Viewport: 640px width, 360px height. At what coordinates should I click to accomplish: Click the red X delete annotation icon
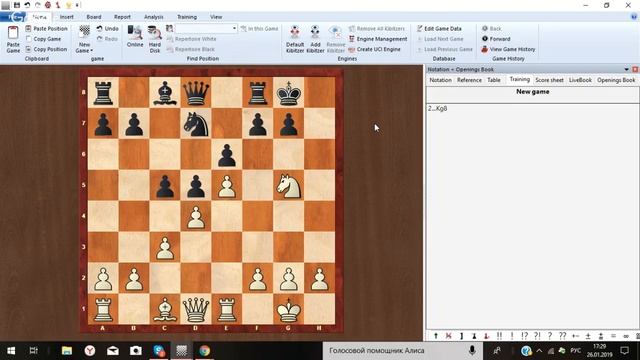point(449,336)
